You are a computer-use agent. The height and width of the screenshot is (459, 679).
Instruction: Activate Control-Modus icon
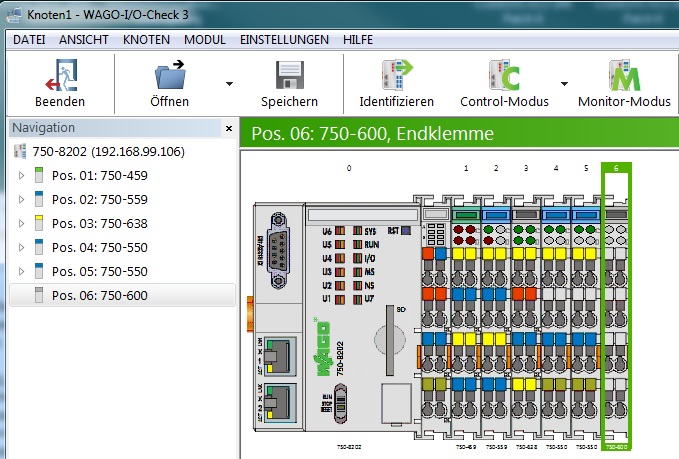(503, 76)
